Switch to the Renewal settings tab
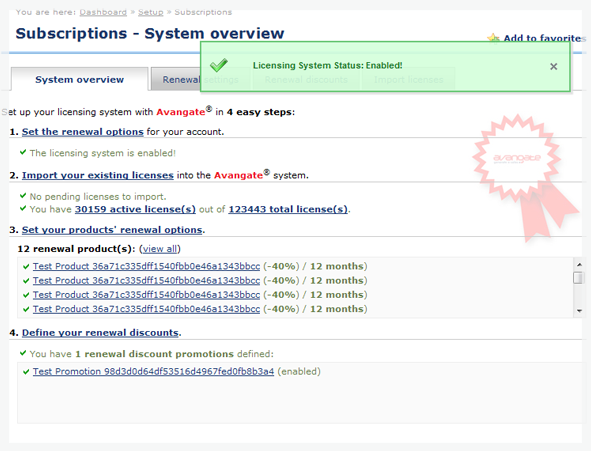591x451 pixels. [201, 79]
